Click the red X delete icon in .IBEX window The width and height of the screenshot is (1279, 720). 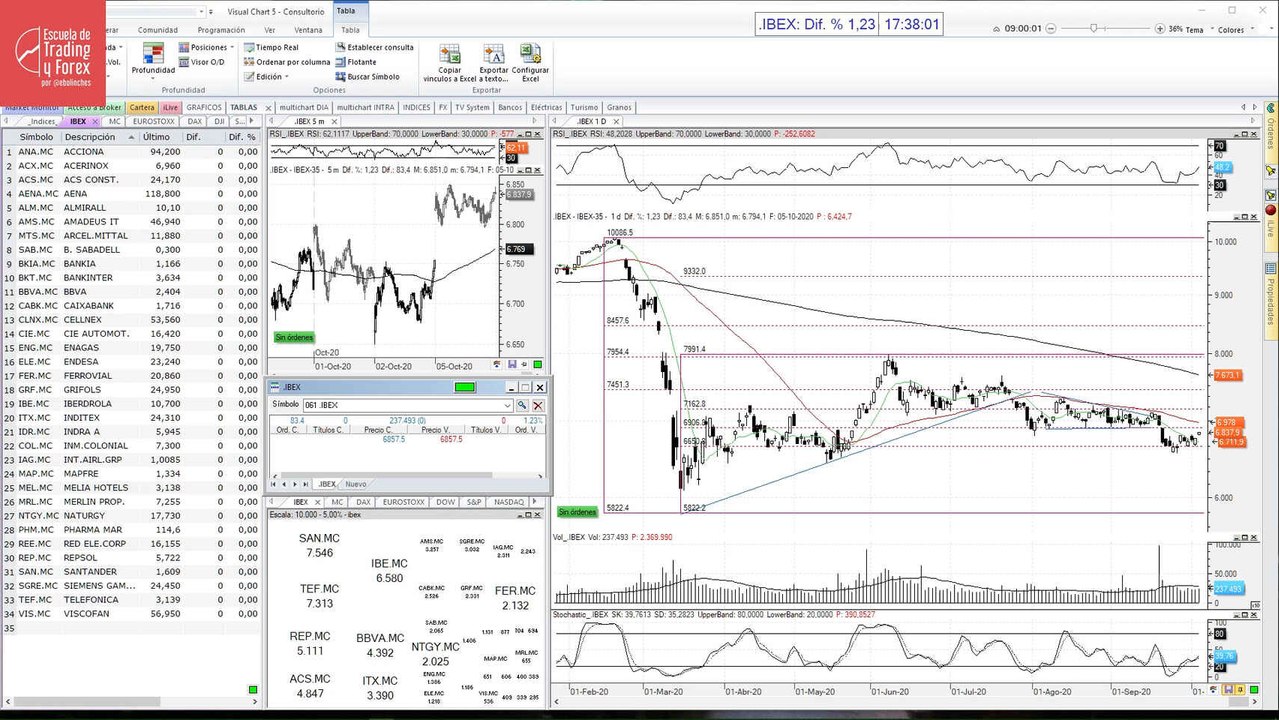coord(538,405)
